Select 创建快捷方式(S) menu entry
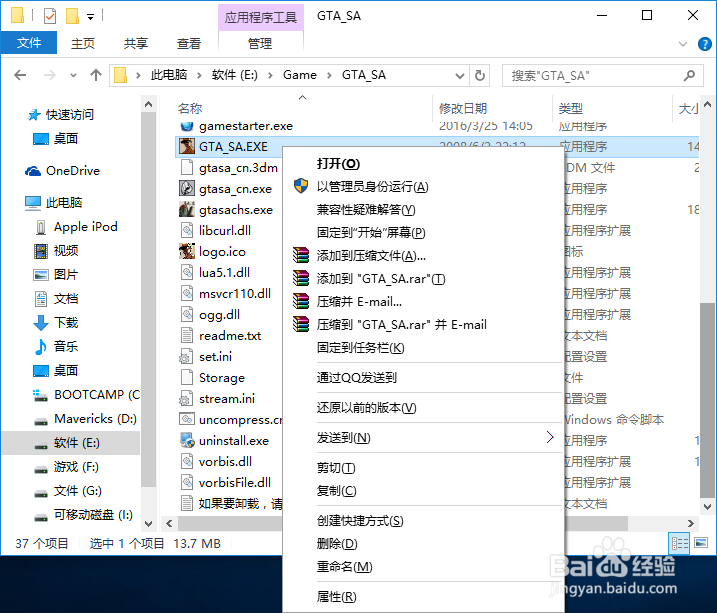Image resolution: width=717 pixels, height=613 pixels. point(423,520)
